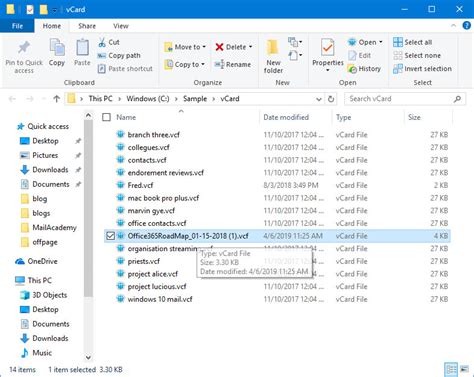Click the Rename icon
Image resolution: width=474 pixels, height=377 pixels.
click(219, 64)
